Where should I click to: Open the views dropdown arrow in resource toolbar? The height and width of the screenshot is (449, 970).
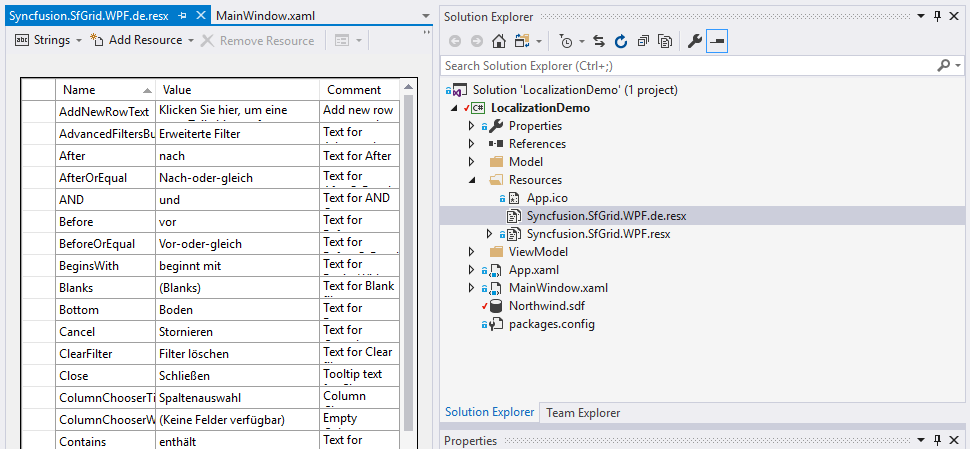tap(358, 41)
